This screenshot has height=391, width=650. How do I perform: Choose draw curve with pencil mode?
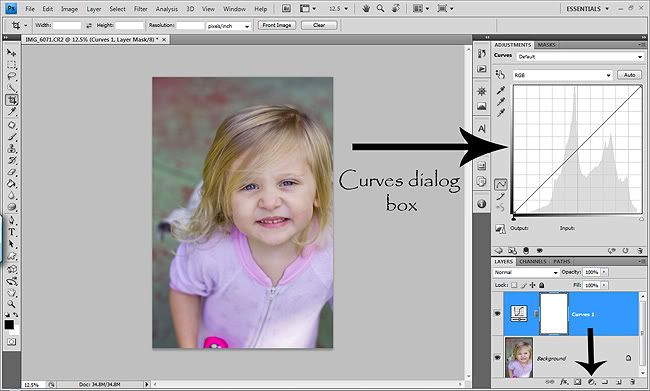click(500, 196)
